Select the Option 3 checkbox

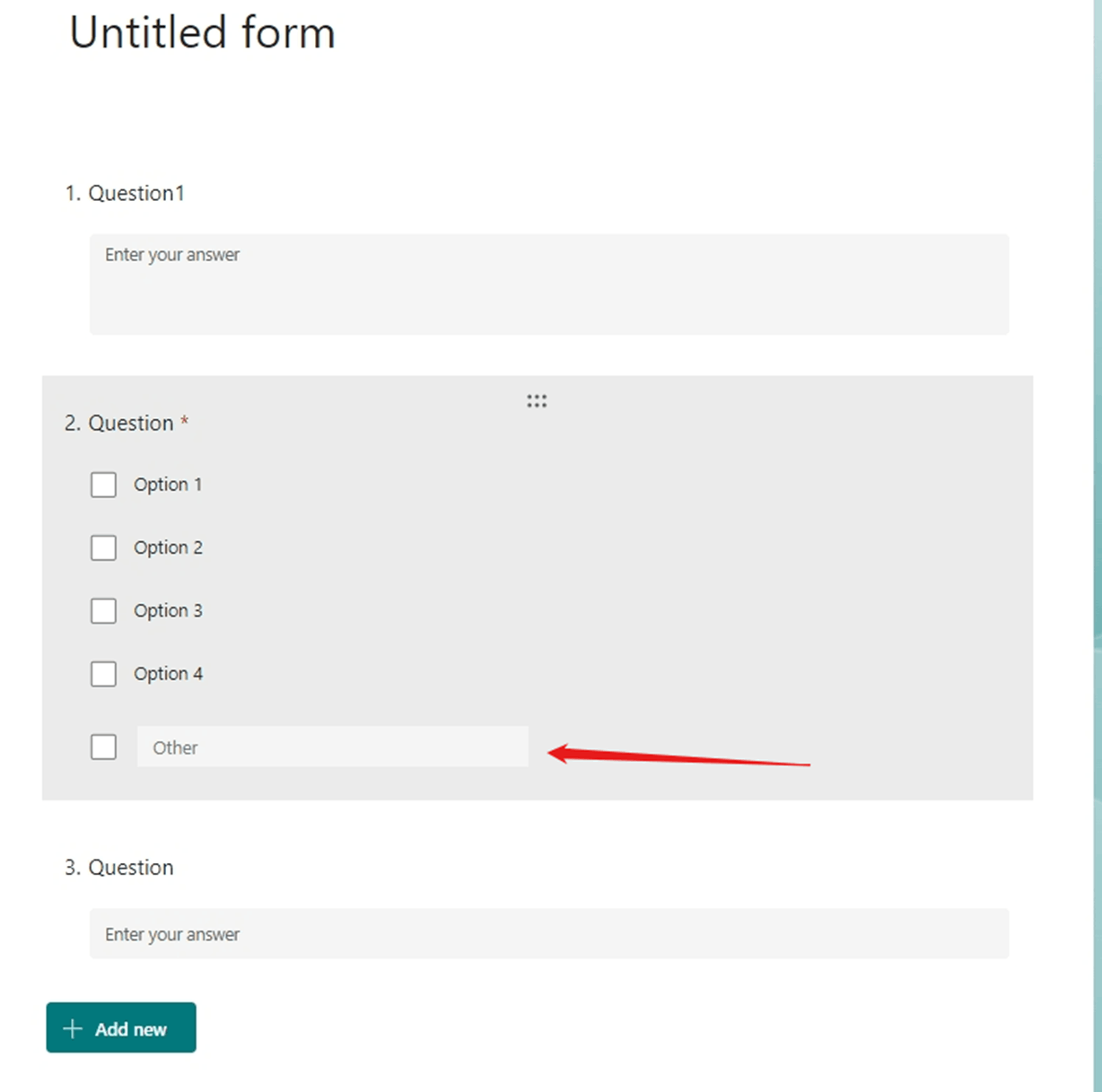(x=103, y=611)
